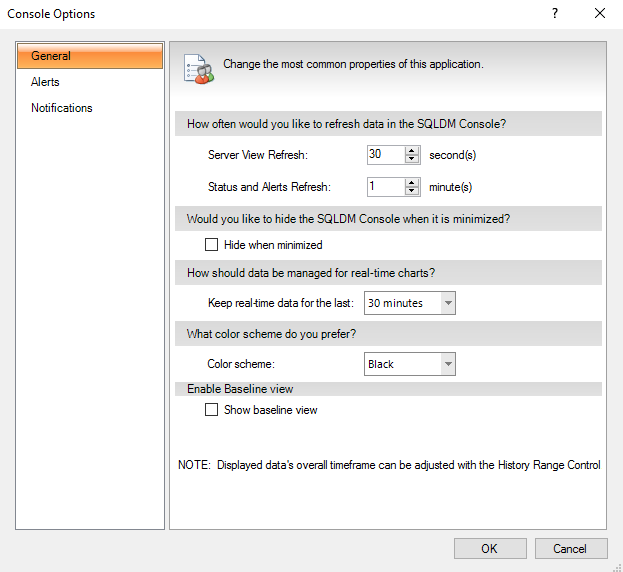Click the Status and Alerts Refresh field
The width and height of the screenshot is (623, 572).
click(x=385, y=187)
